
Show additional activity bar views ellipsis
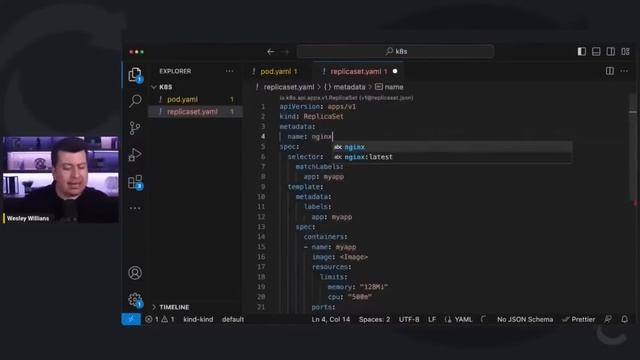(135, 208)
